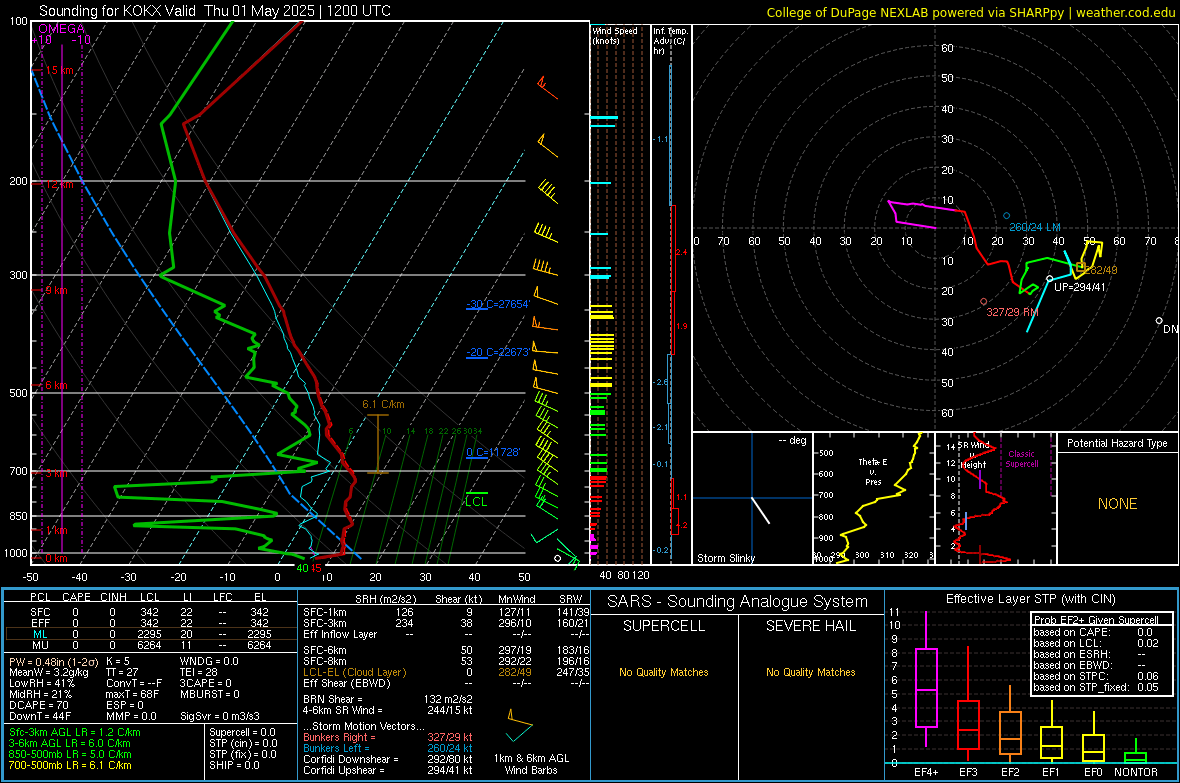
Task: Click the -20 C=22673' level label
Action: point(498,352)
